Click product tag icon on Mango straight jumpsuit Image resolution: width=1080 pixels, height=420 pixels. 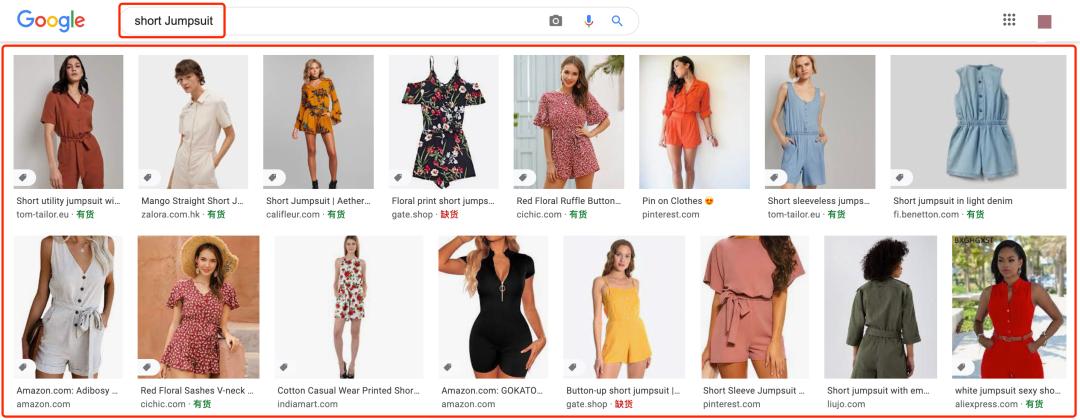point(147,178)
